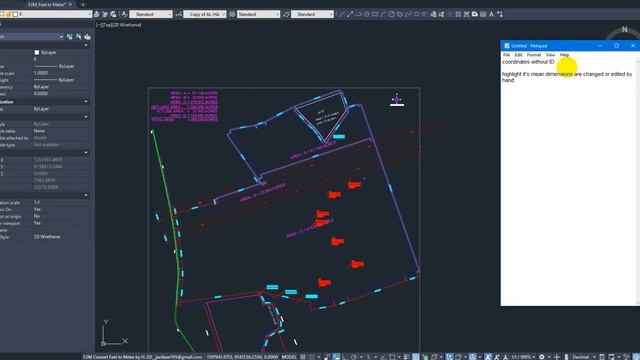This screenshot has width=640, height=360.
Task: Select the Polygon draw tool
Action: 367,14
